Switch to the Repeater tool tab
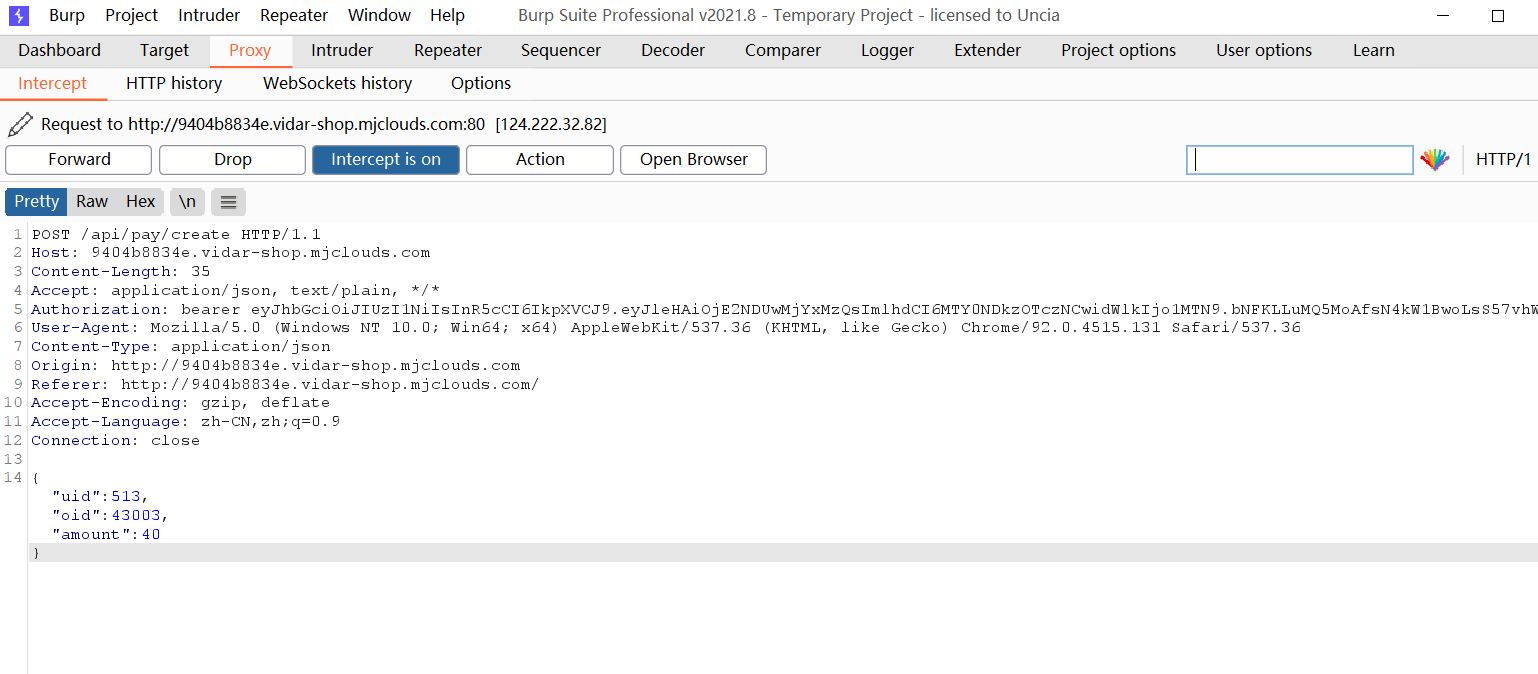The width and height of the screenshot is (1538, 674). (x=447, y=50)
